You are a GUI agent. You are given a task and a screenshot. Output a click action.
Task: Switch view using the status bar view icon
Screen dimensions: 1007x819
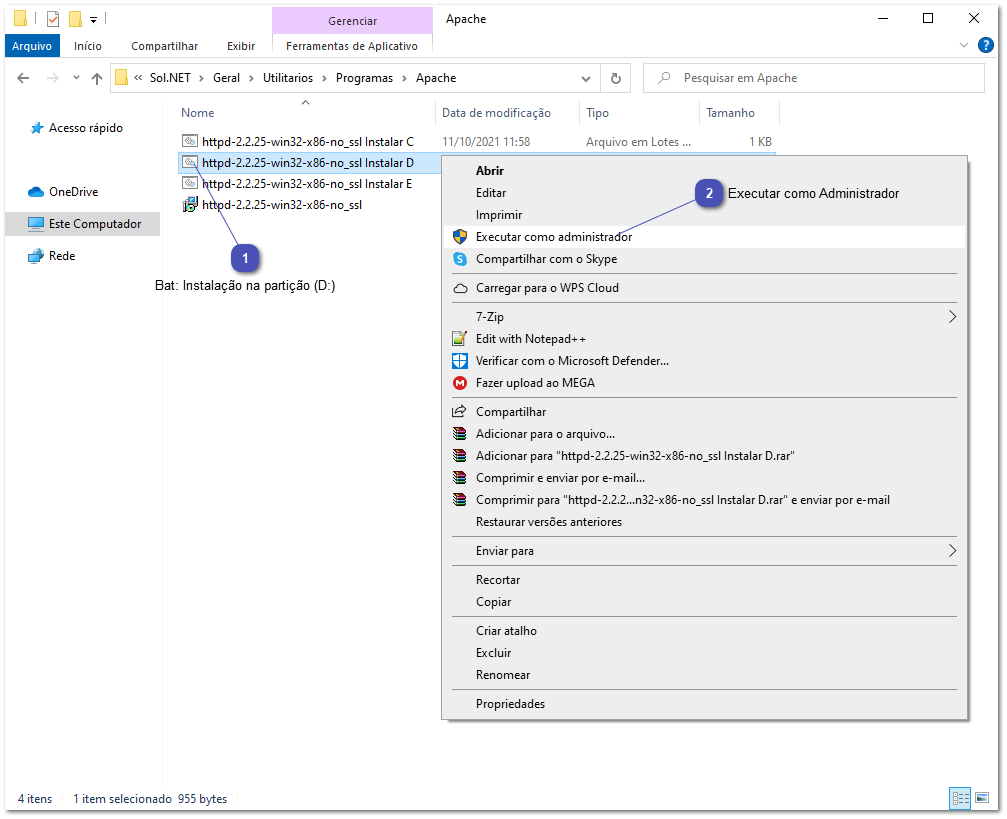tap(960, 798)
